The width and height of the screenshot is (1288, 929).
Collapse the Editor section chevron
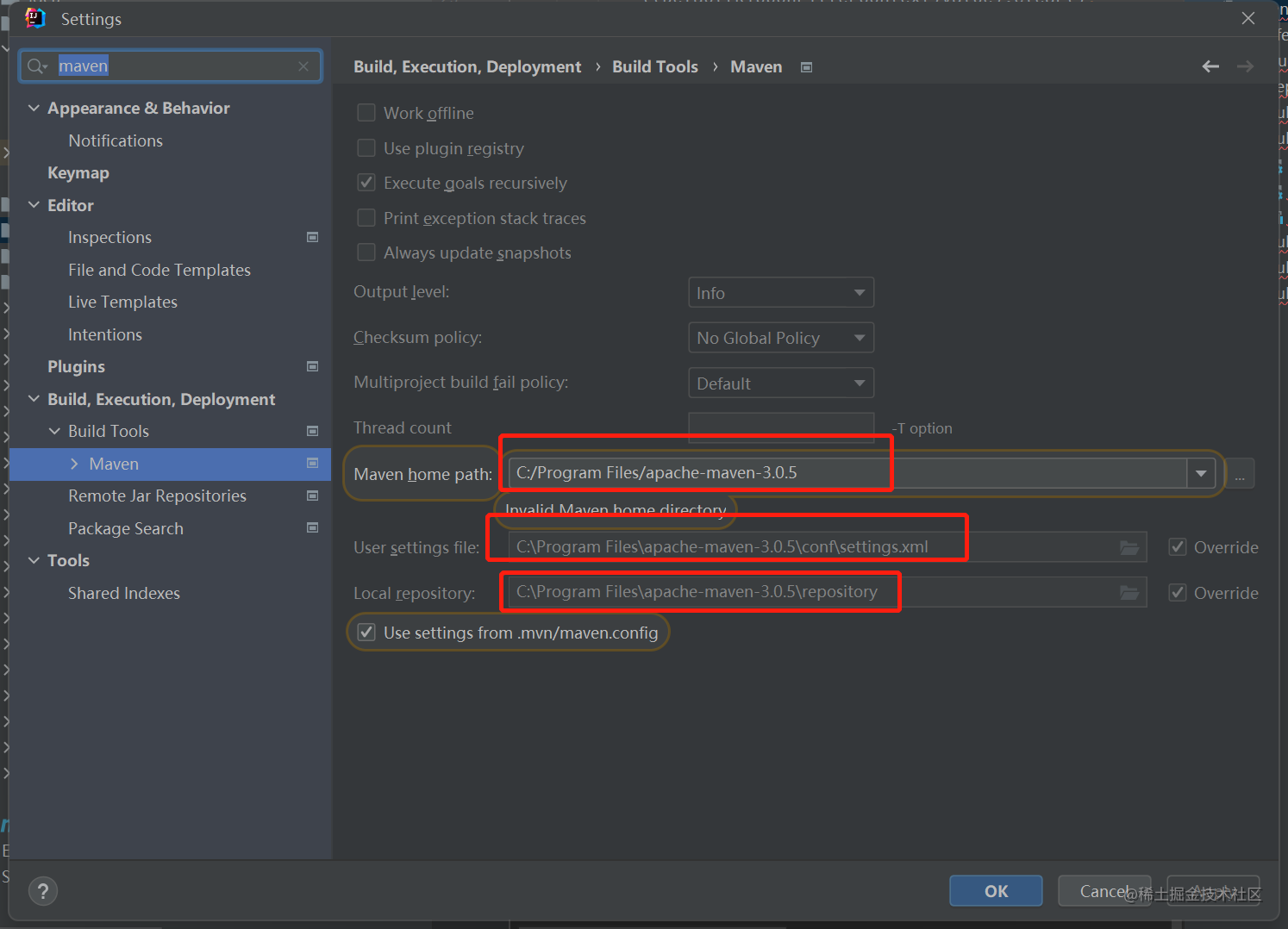click(34, 205)
